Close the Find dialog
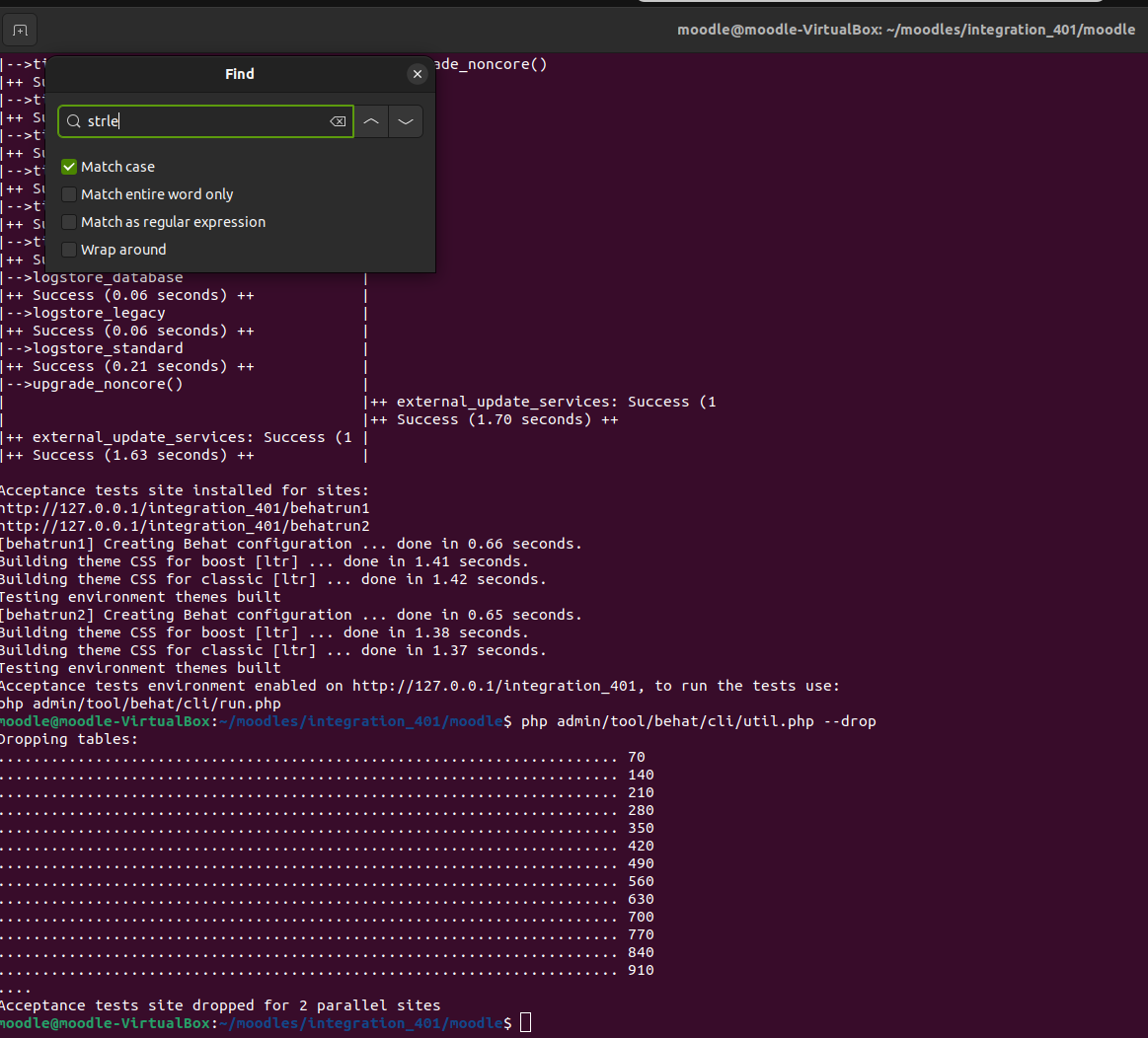 tap(418, 74)
